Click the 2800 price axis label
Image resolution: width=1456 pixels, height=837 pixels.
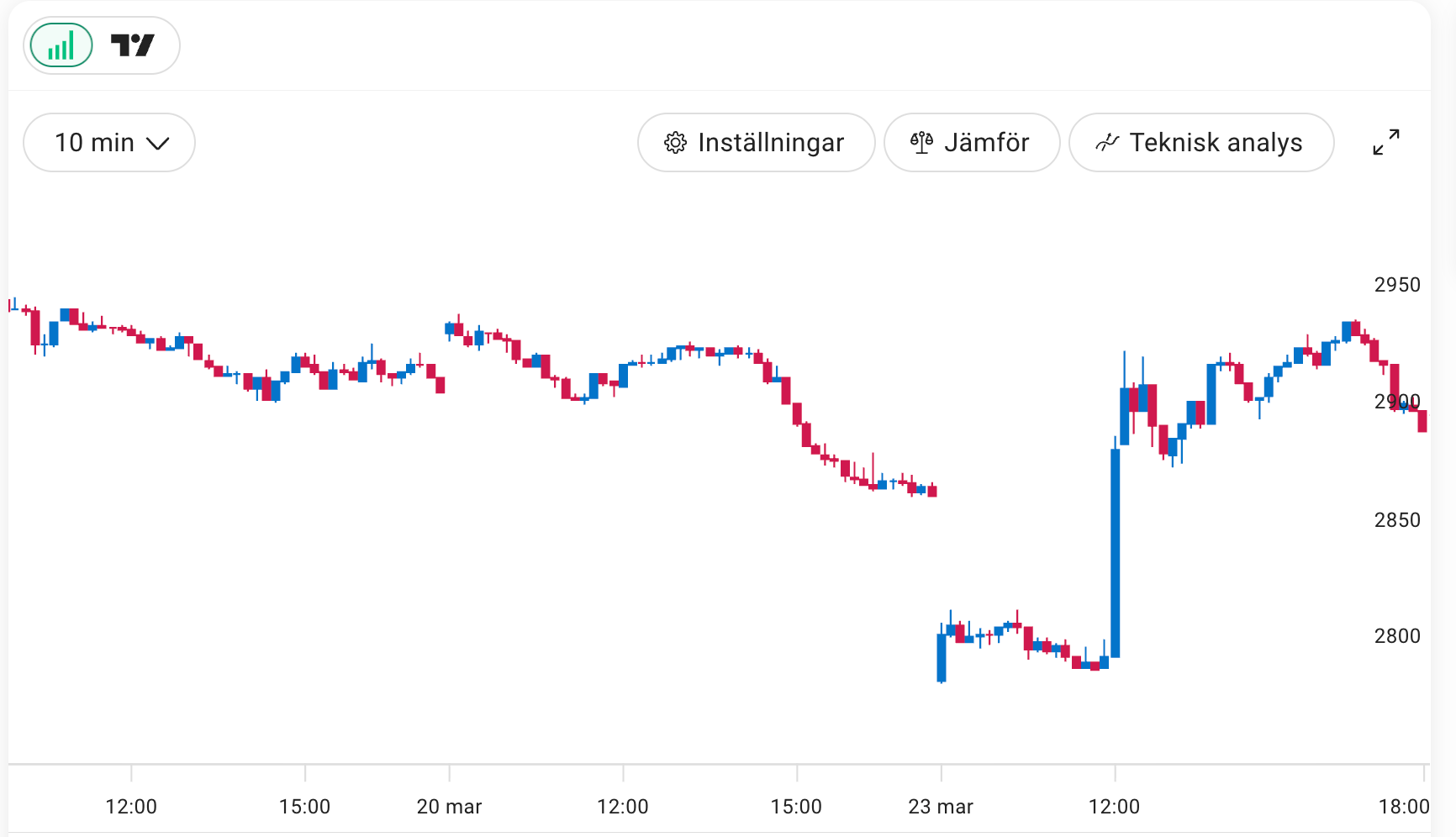[x=1396, y=636]
